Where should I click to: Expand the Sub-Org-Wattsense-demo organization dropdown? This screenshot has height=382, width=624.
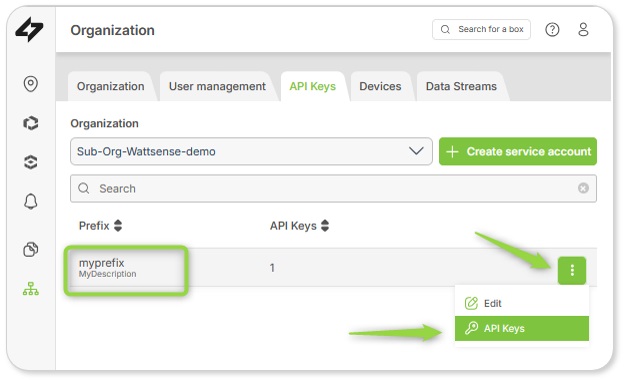point(251,151)
